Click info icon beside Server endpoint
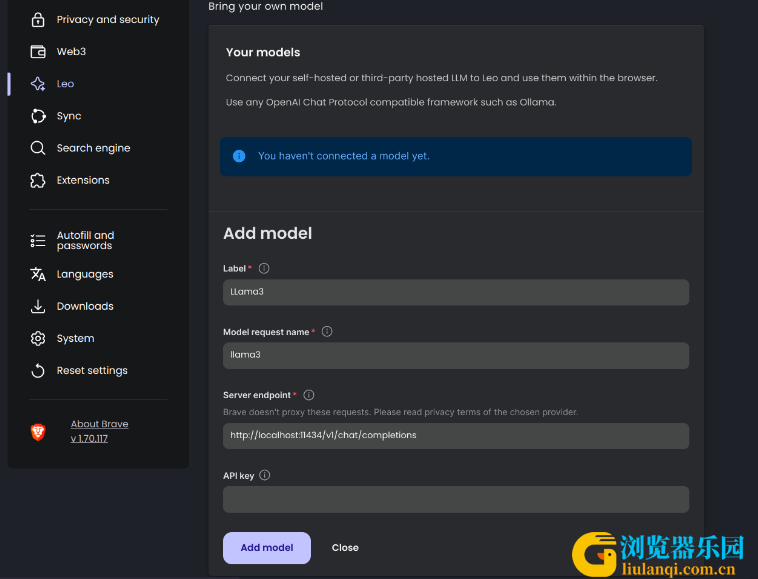The image size is (758, 579). [308, 395]
